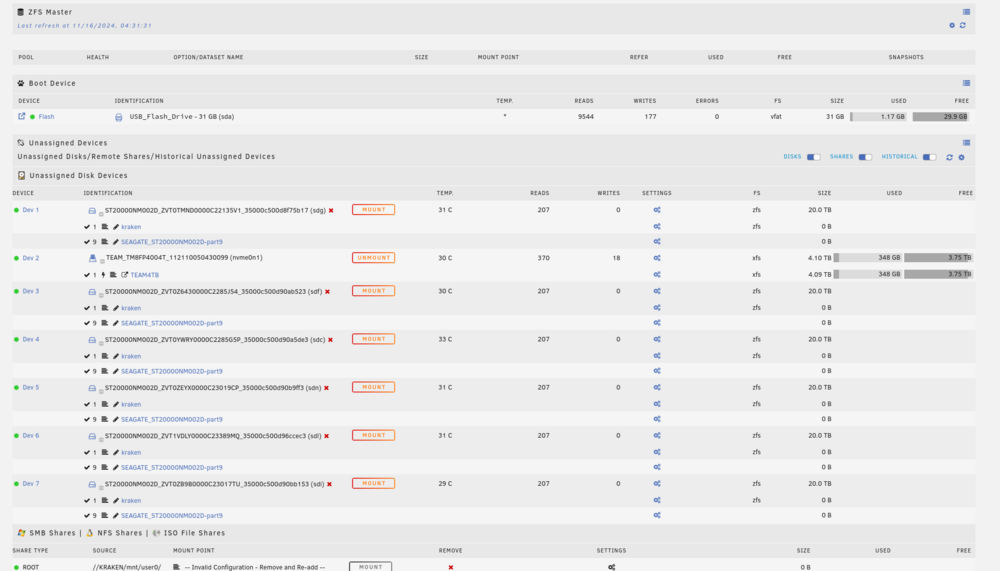Open settings gears for Dev 6 disk row
Screen dimensions: 1000x571
[x=657, y=436]
